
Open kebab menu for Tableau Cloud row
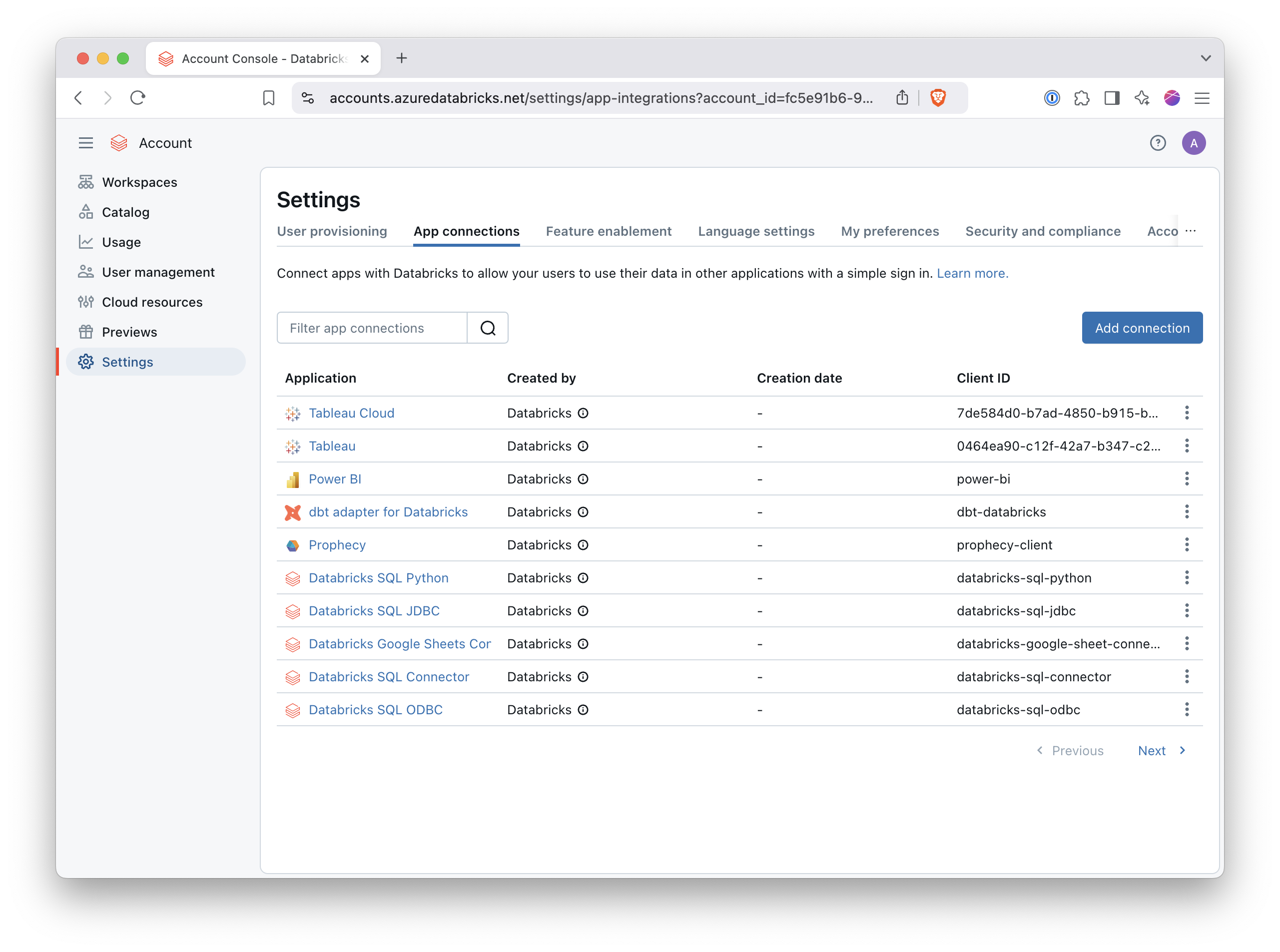click(x=1187, y=413)
